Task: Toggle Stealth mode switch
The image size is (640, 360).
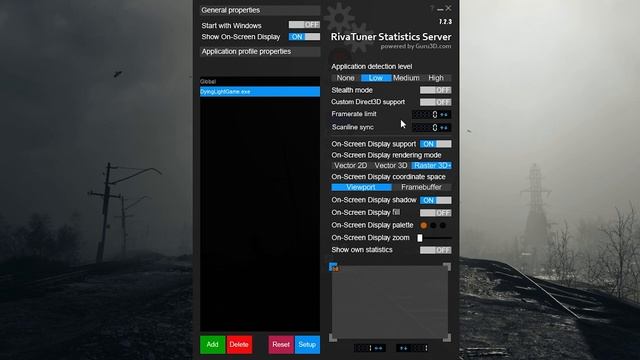Action: (x=436, y=90)
